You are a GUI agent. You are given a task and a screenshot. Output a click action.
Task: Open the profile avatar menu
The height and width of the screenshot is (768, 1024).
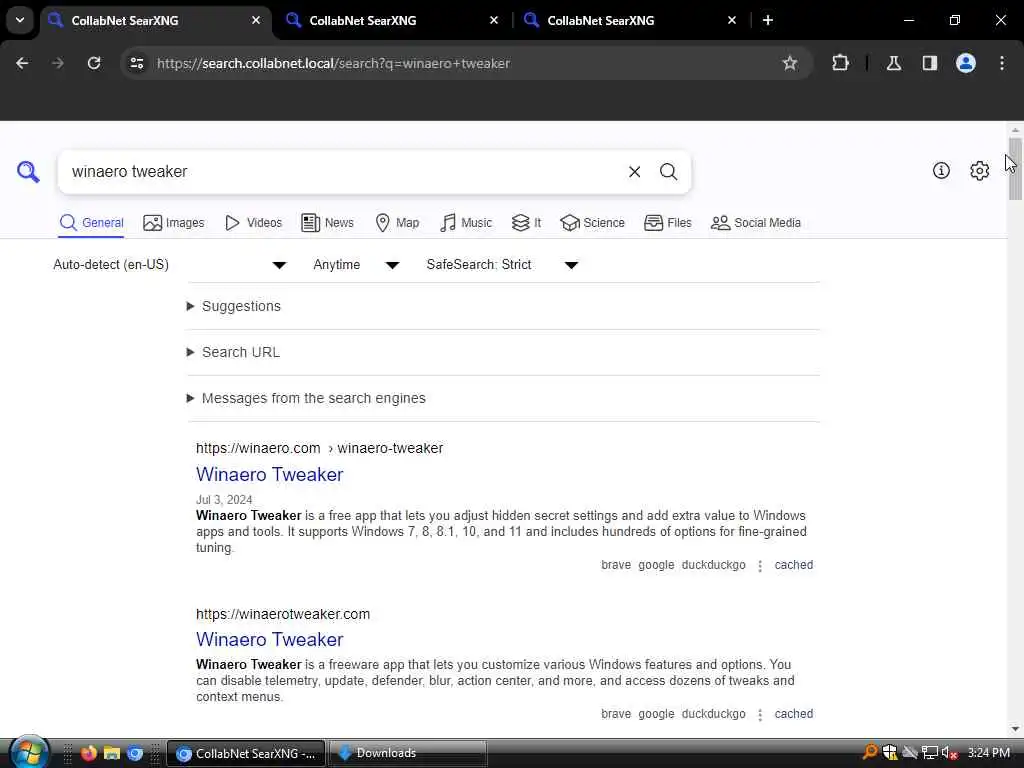click(x=965, y=63)
